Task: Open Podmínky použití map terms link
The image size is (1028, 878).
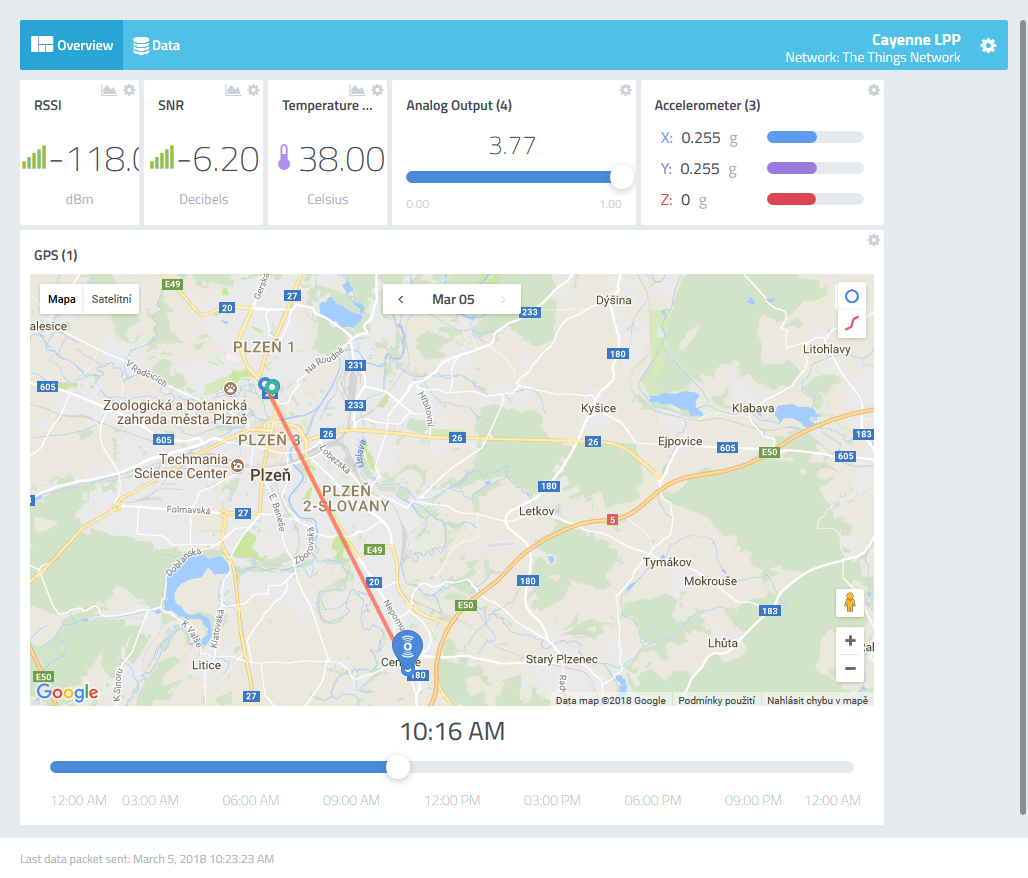Action: coord(717,700)
